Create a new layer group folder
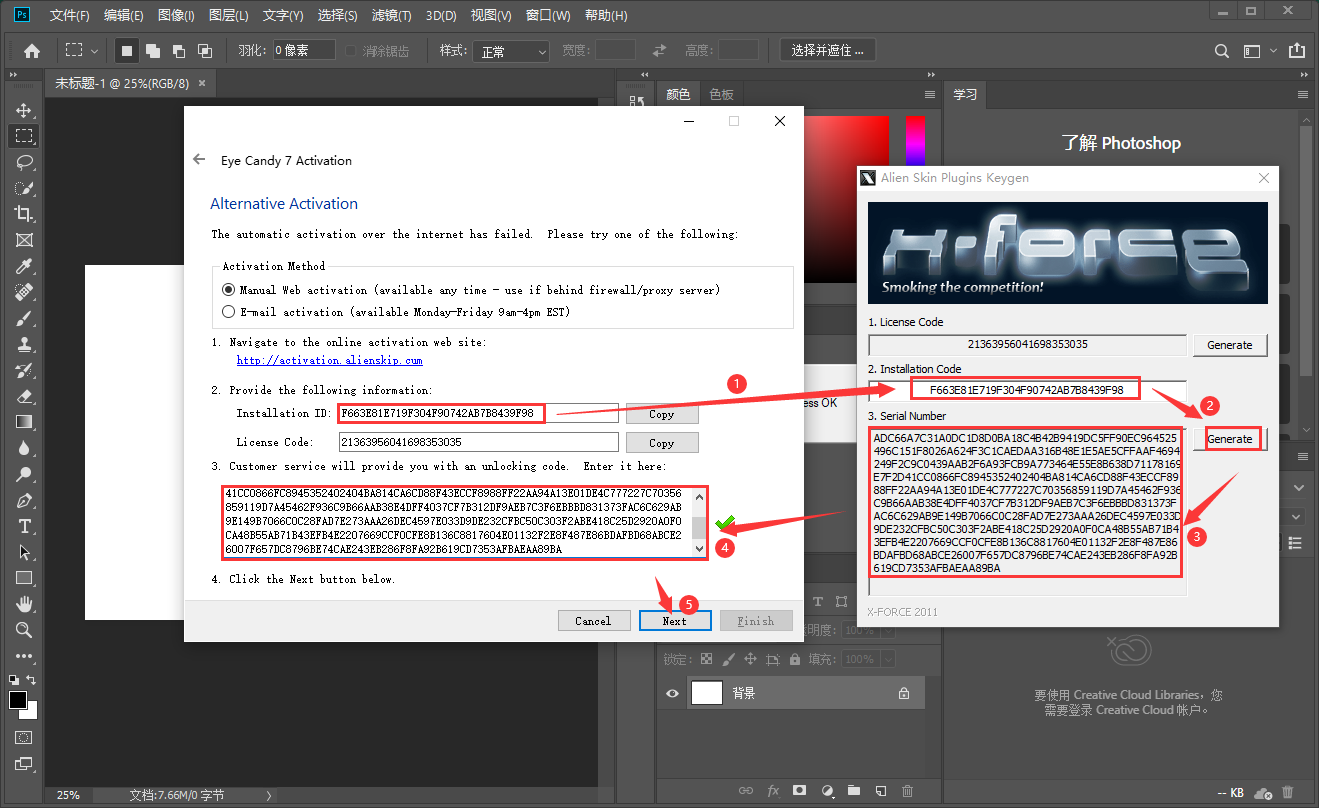 [853, 790]
